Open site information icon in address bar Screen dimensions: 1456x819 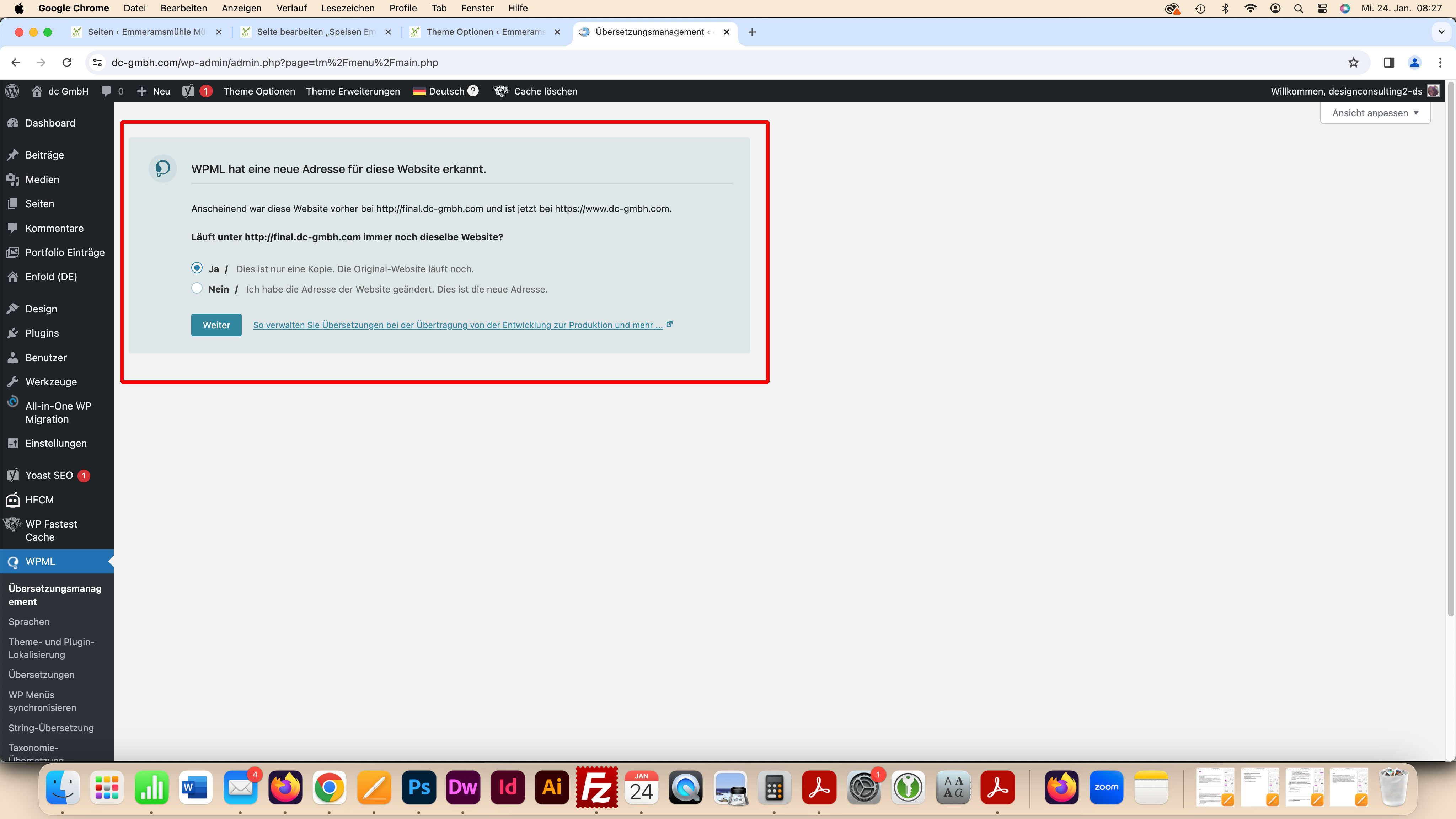click(97, 62)
